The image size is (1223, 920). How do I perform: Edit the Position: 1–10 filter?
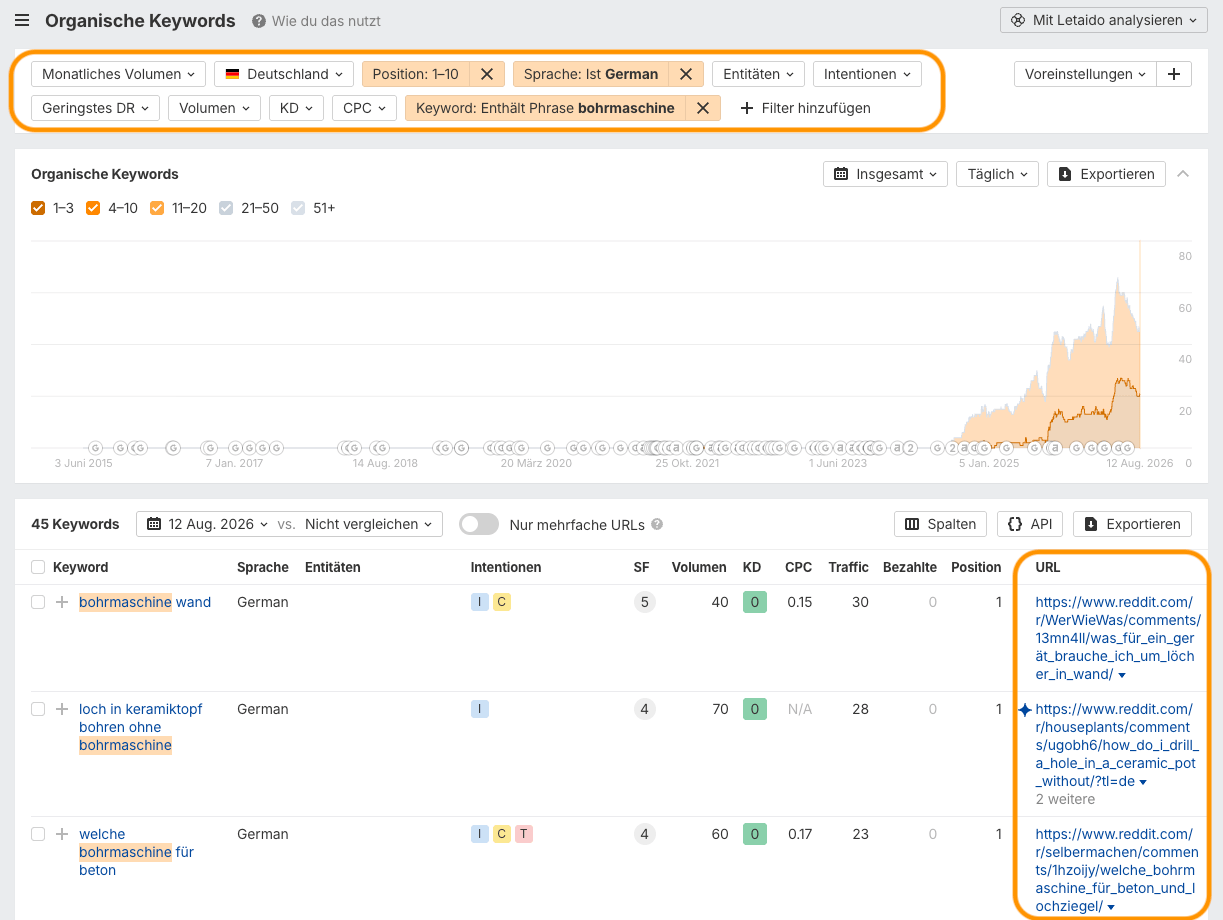pos(416,74)
